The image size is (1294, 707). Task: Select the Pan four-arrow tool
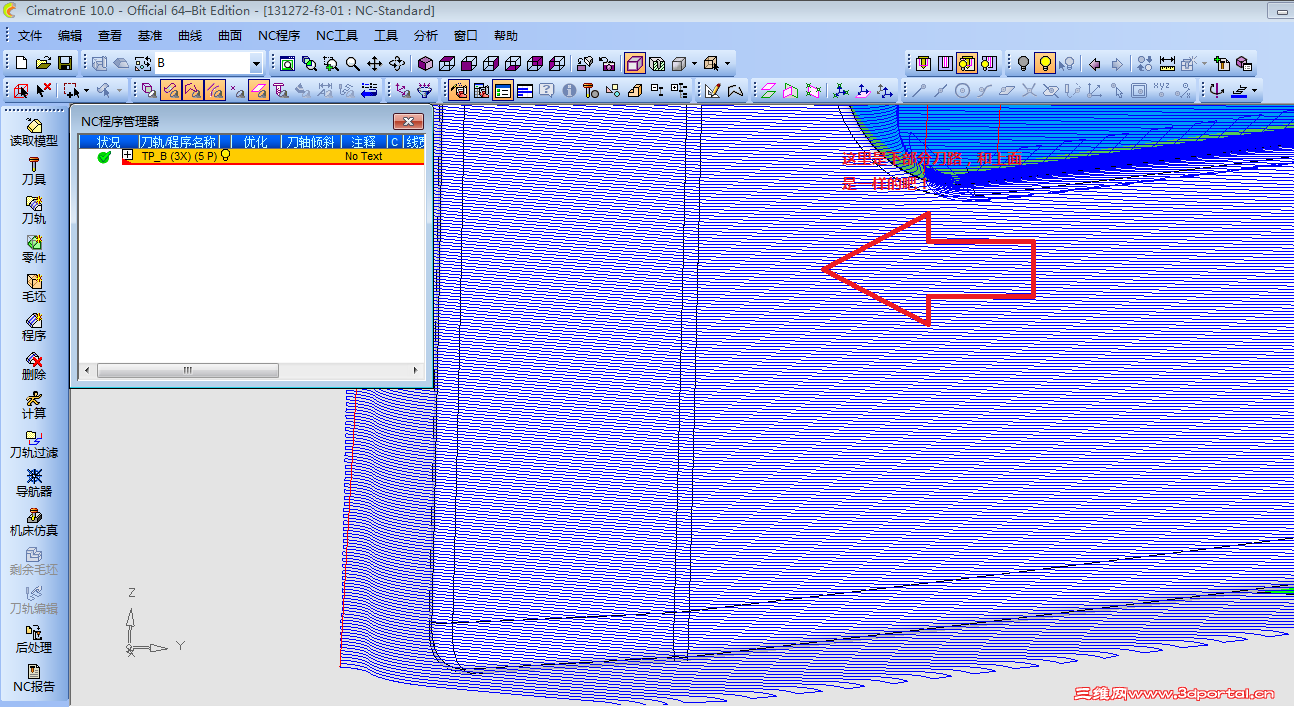click(375, 63)
